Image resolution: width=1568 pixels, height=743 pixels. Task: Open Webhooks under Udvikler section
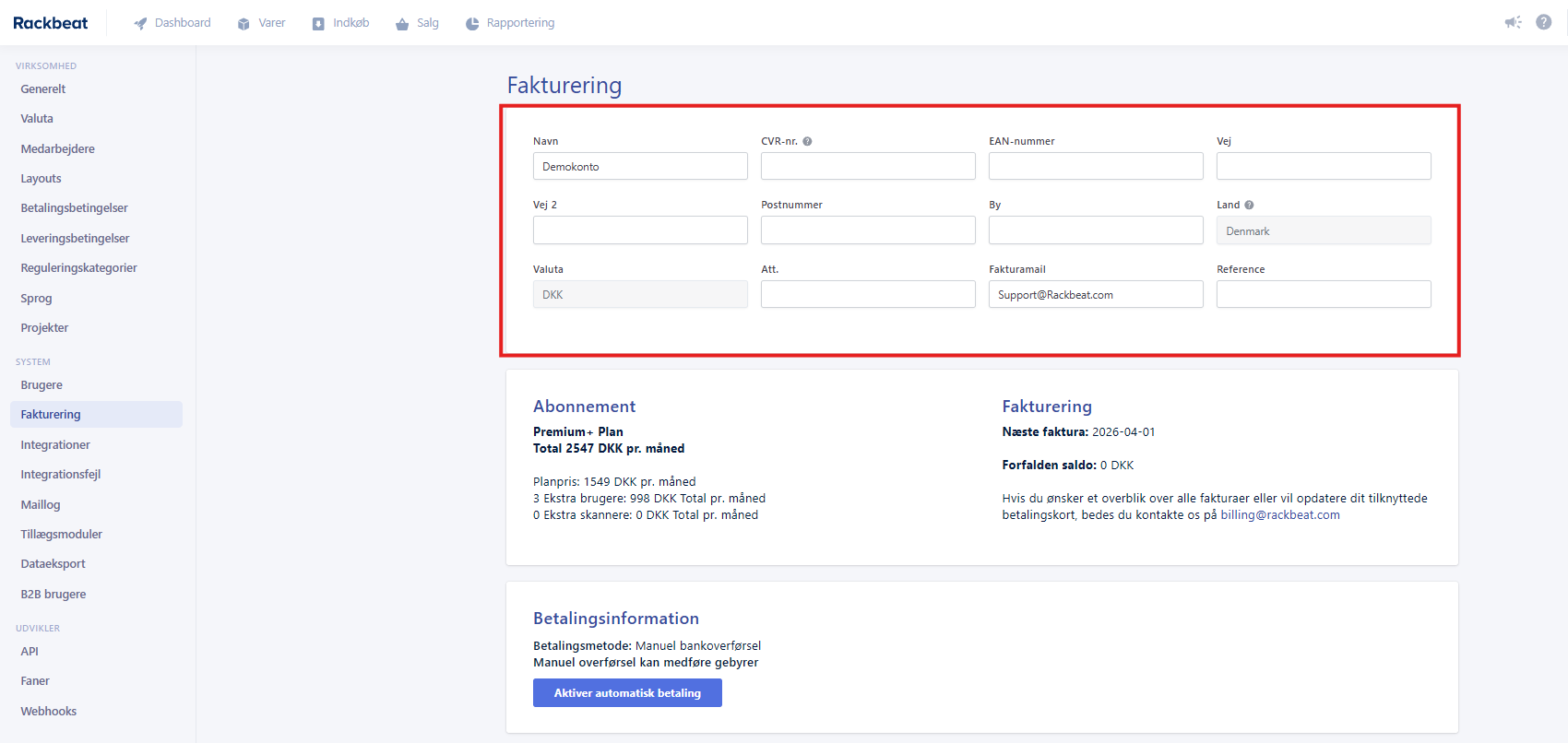pos(49,711)
